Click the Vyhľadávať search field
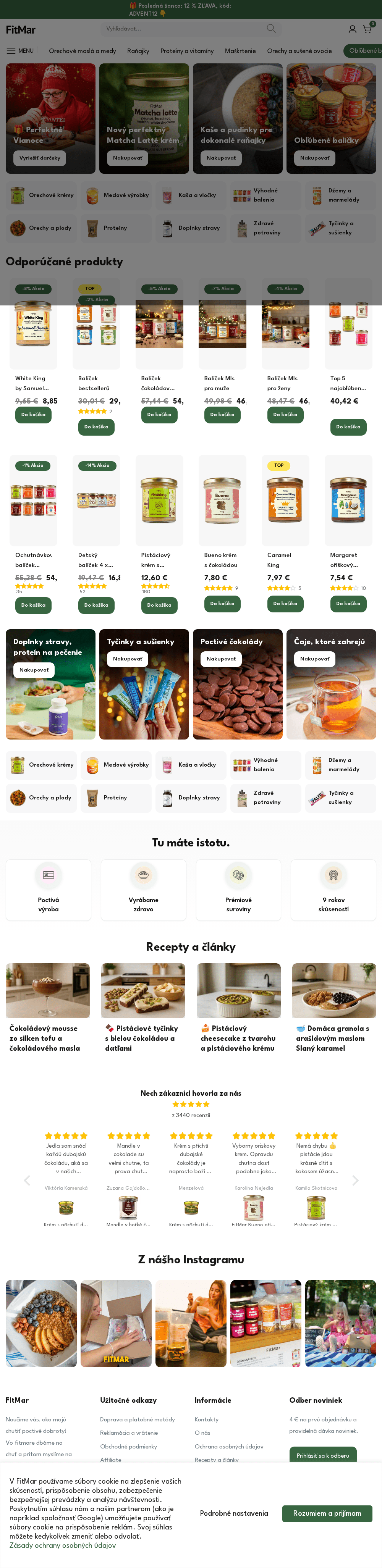382x1568 pixels. [x=183, y=29]
